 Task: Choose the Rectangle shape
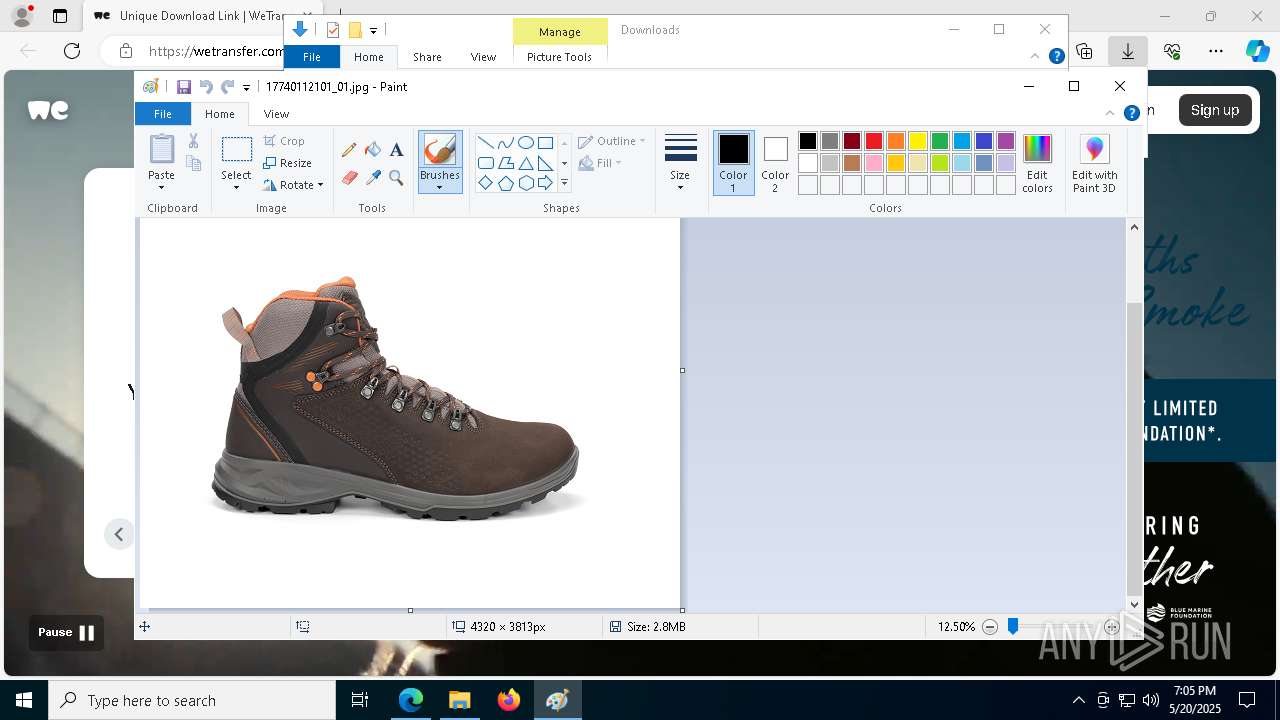545,142
